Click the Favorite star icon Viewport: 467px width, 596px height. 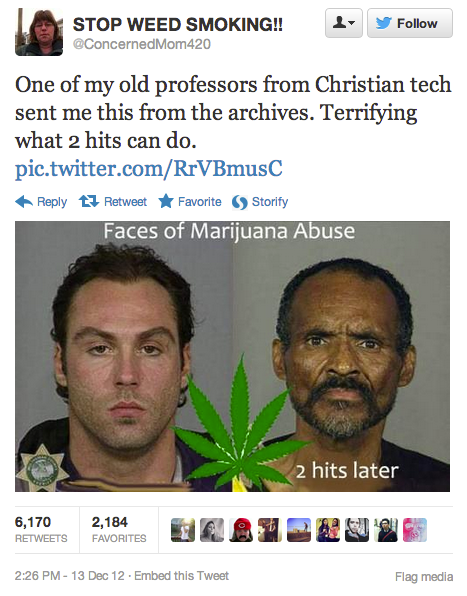point(166,201)
